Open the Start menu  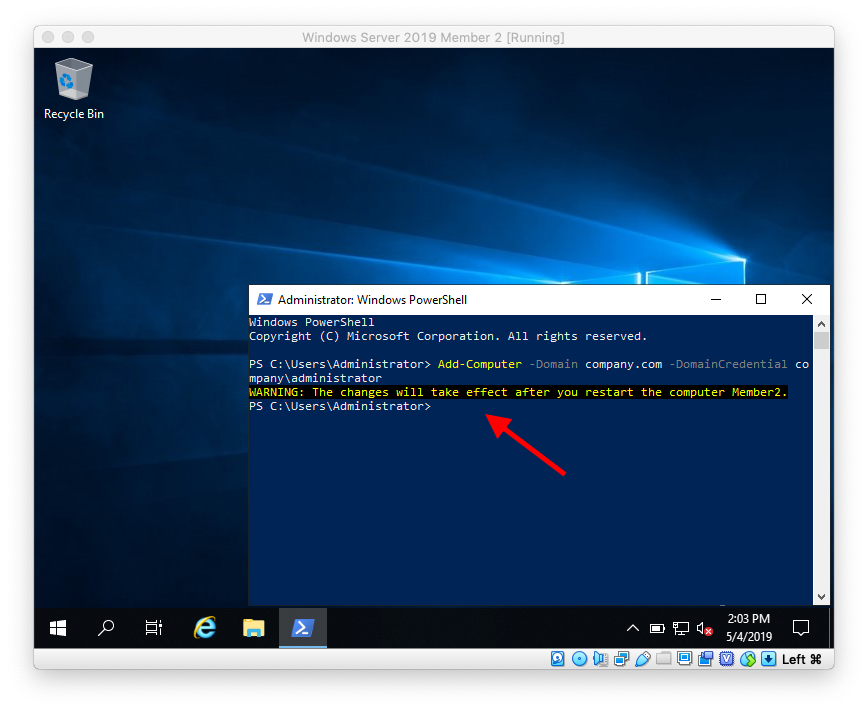pos(57,628)
